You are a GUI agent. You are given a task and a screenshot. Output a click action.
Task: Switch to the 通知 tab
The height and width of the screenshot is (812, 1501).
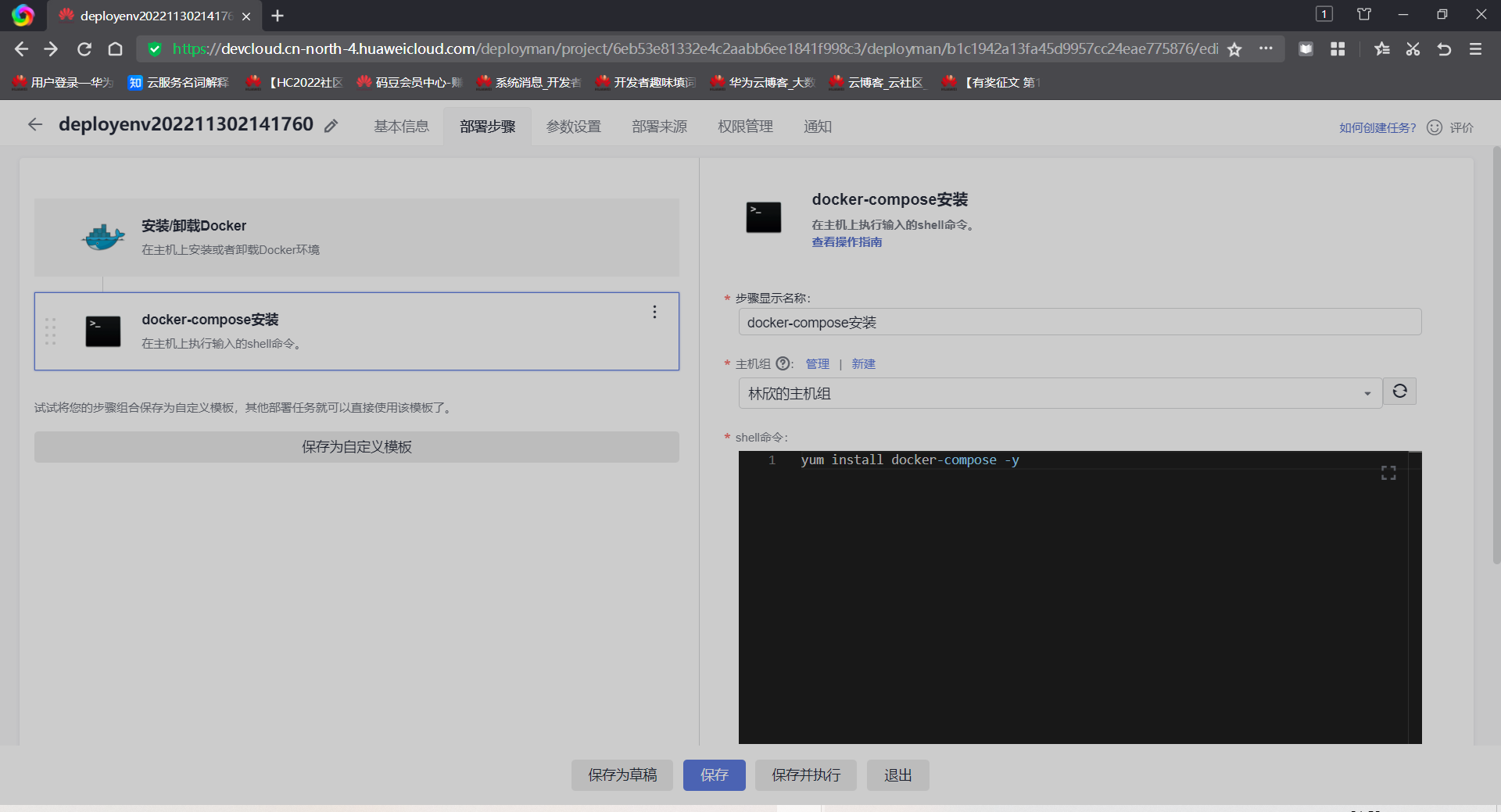(x=818, y=127)
